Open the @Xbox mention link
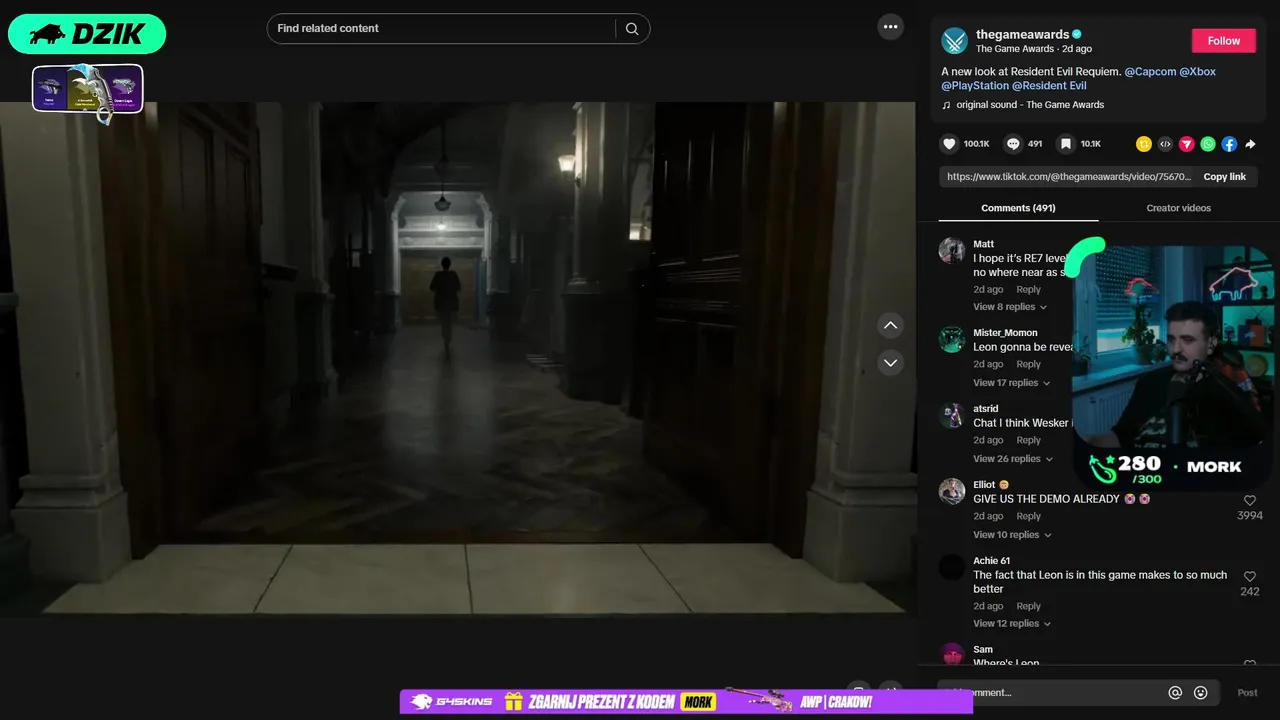 tap(1198, 72)
